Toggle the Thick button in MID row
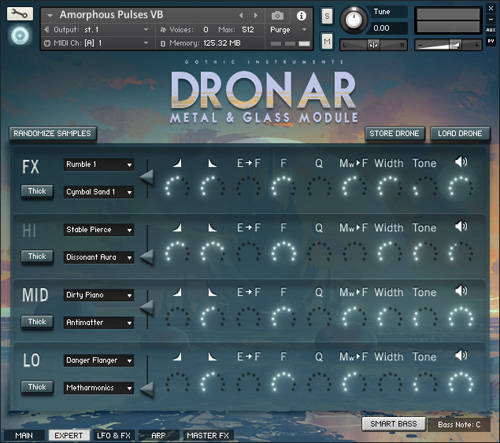This screenshot has width=500, height=443. pyautogui.click(x=37, y=322)
